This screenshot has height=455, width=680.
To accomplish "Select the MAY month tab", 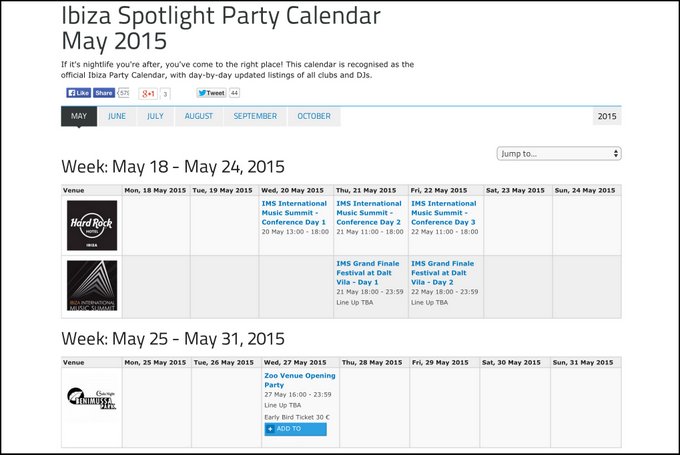I will tap(79, 116).
